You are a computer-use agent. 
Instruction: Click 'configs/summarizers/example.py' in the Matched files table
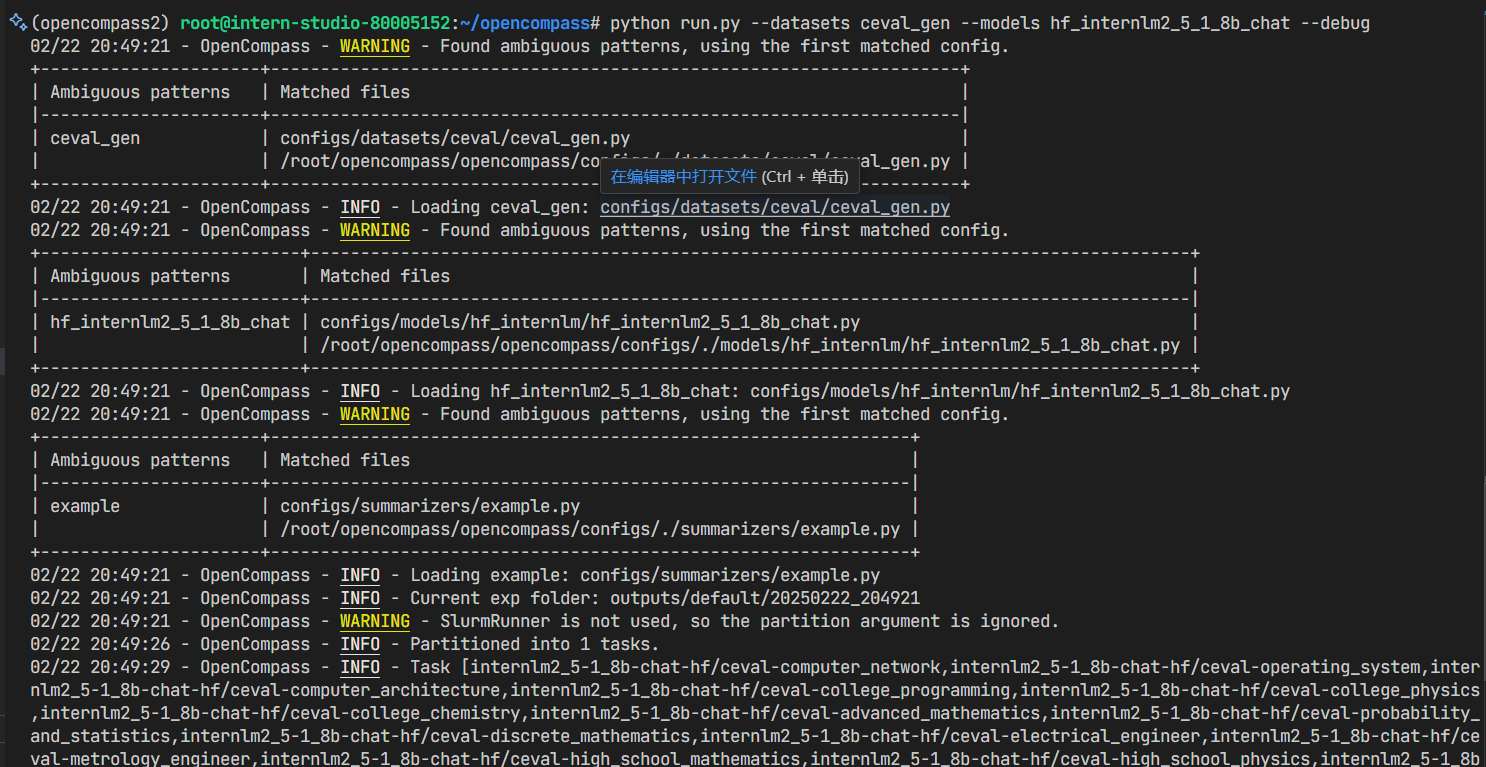pos(430,507)
